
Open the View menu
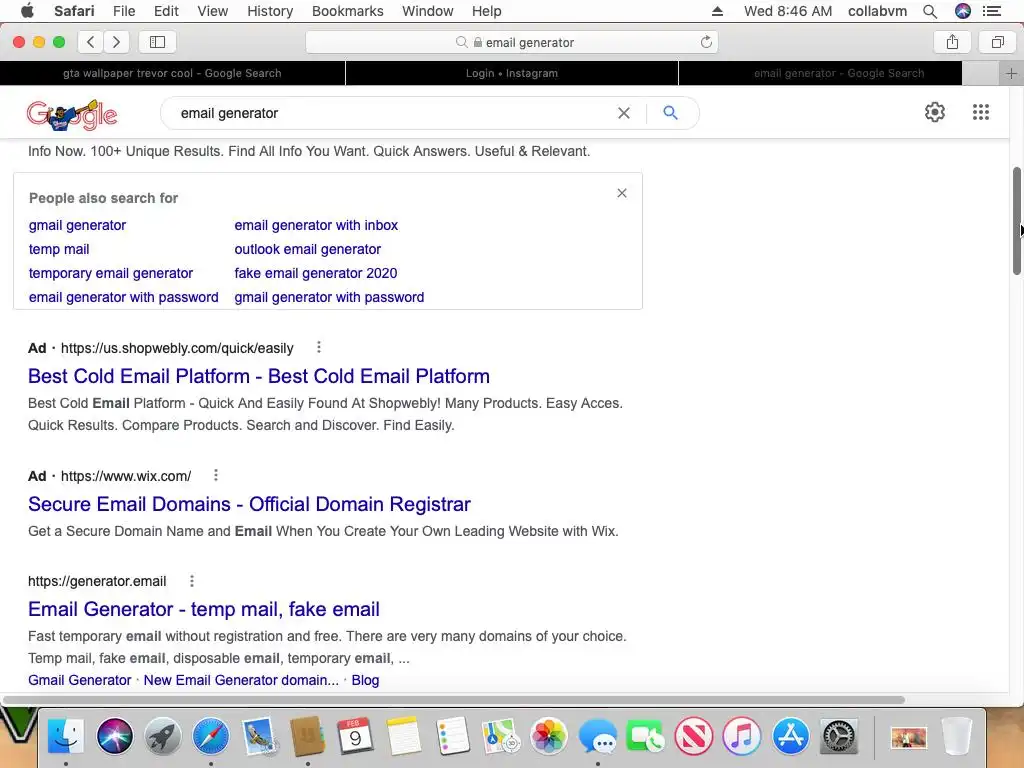tap(212, 11)
